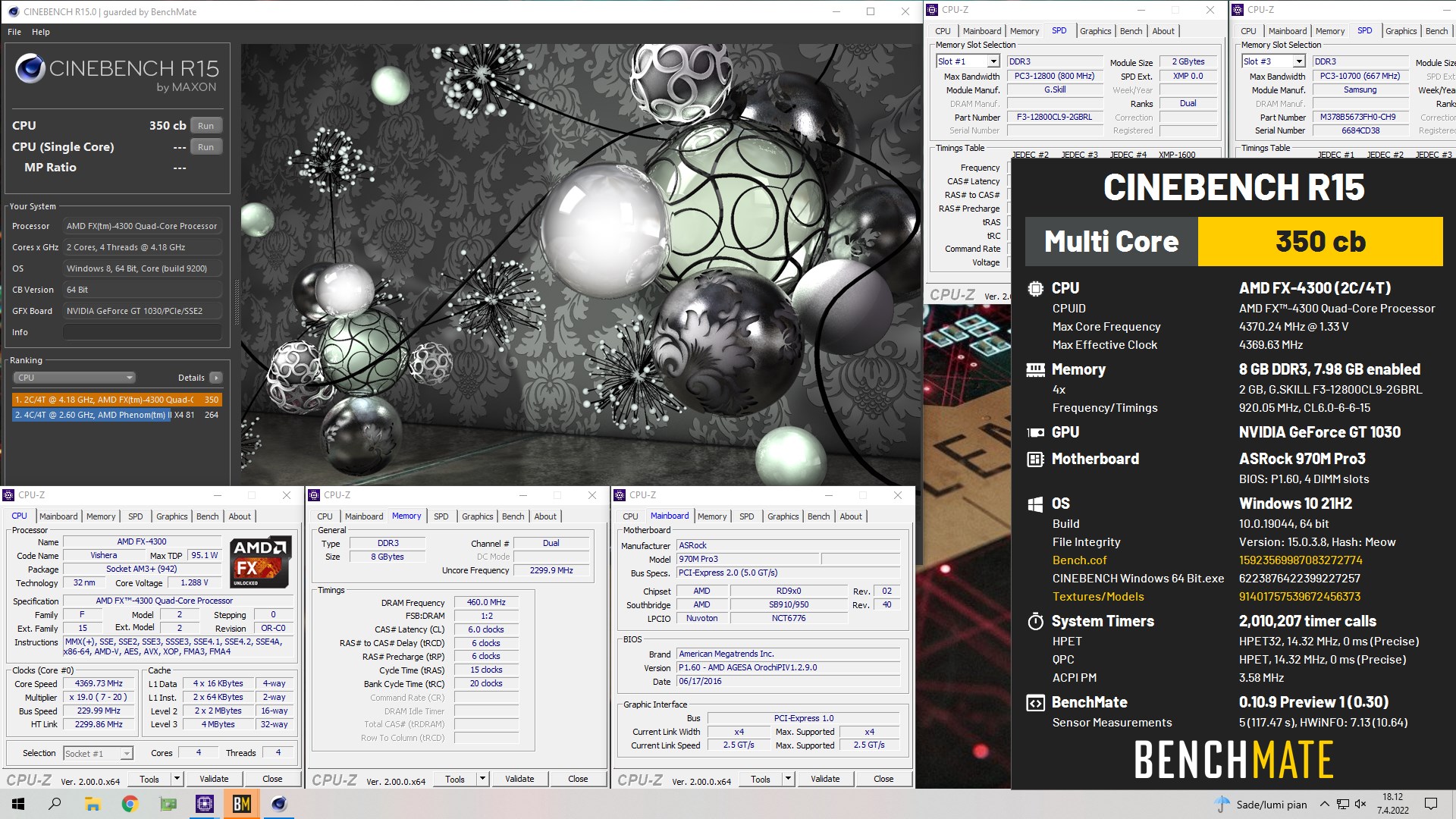This screenshot has height=819, width=1456.
Task: Open CPU-Z taskbar icon
Action: click(x=205, y=804)
